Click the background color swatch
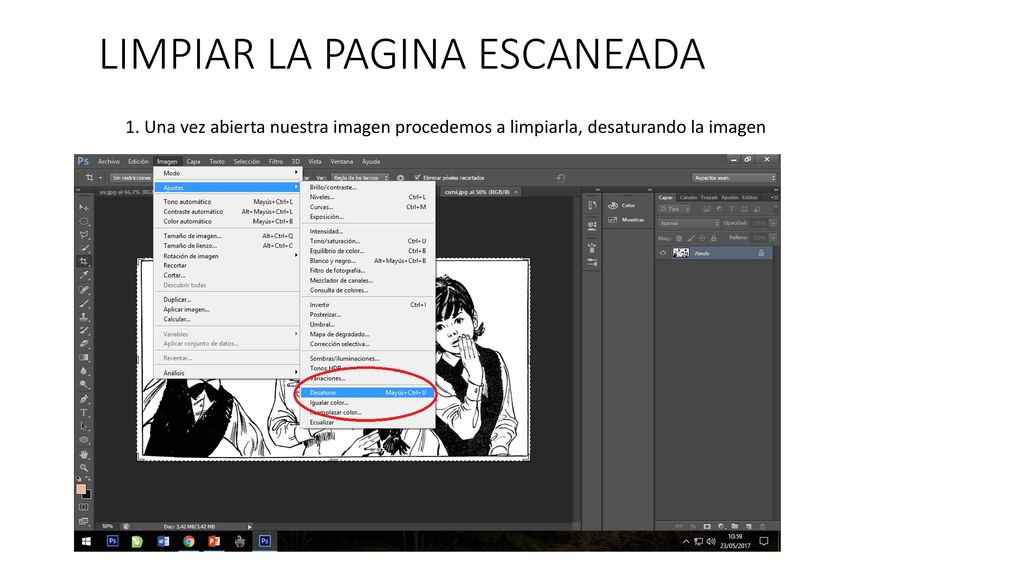1024x576 pixels. 87,494
